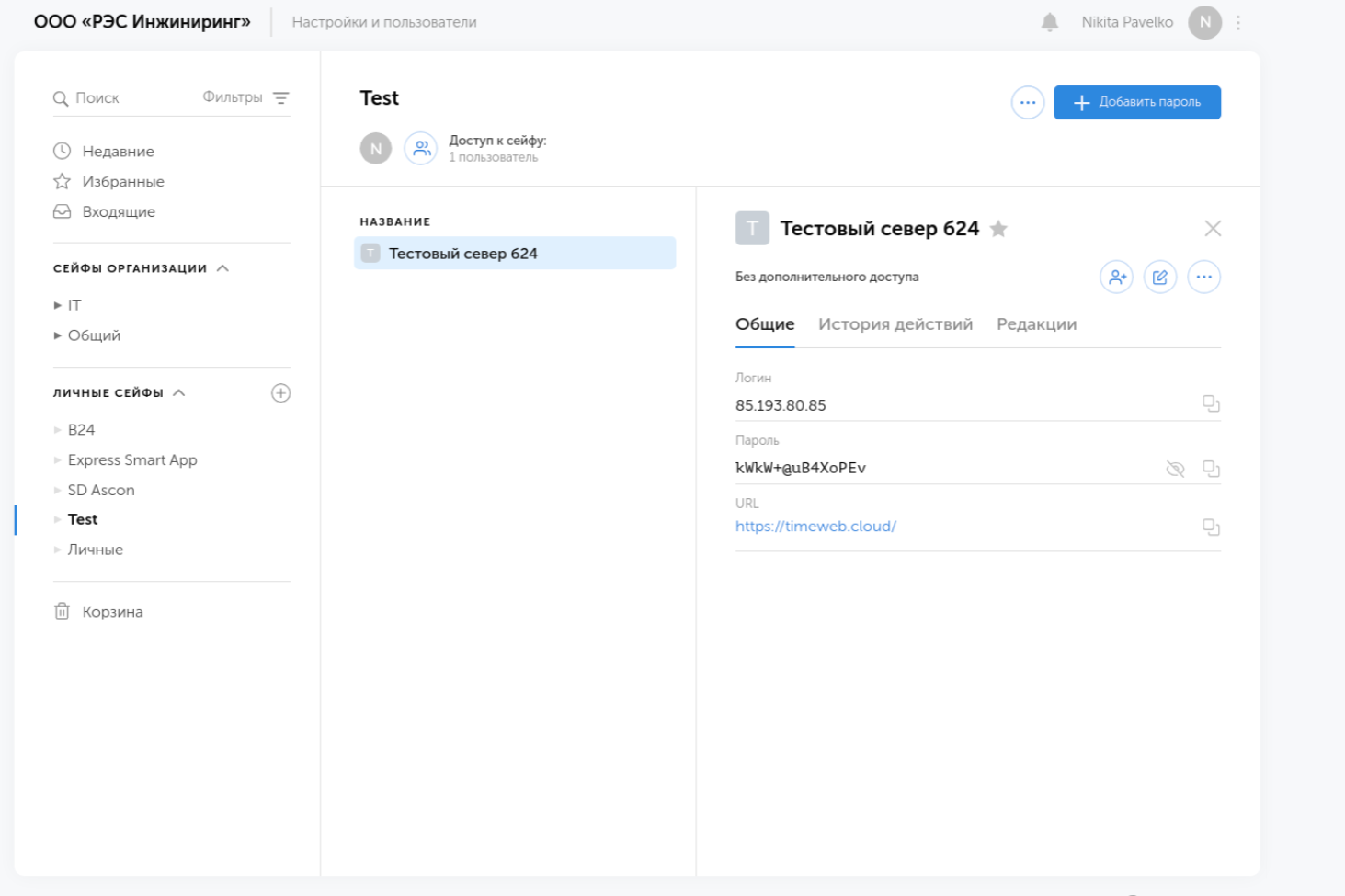Toggle password visibility eye icon
The height and width of the screenshot is (896, 1345).
tap(1174, 469)
